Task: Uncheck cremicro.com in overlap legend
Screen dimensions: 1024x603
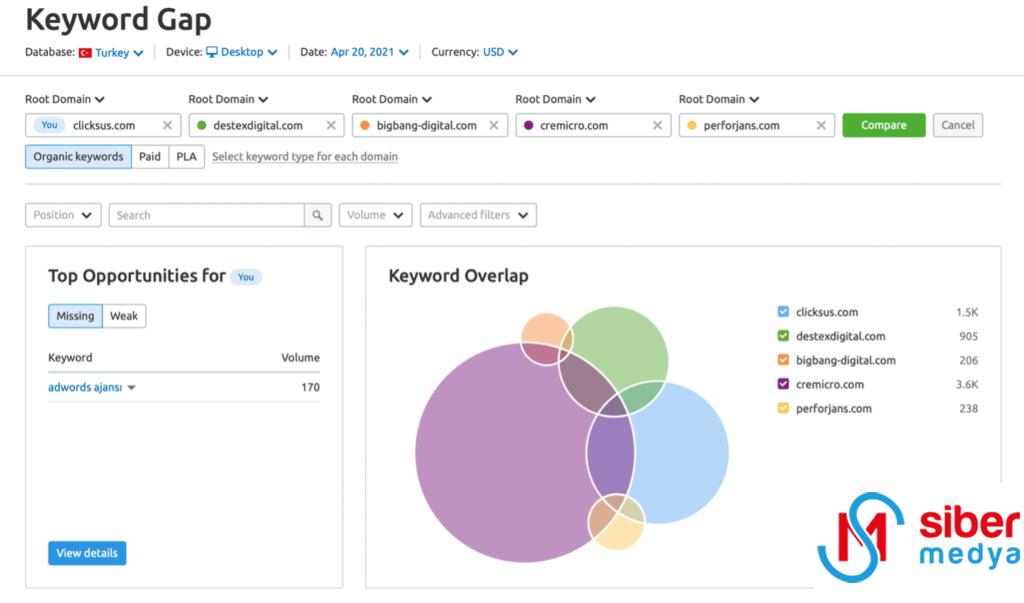Action: [x=783, y=384]
